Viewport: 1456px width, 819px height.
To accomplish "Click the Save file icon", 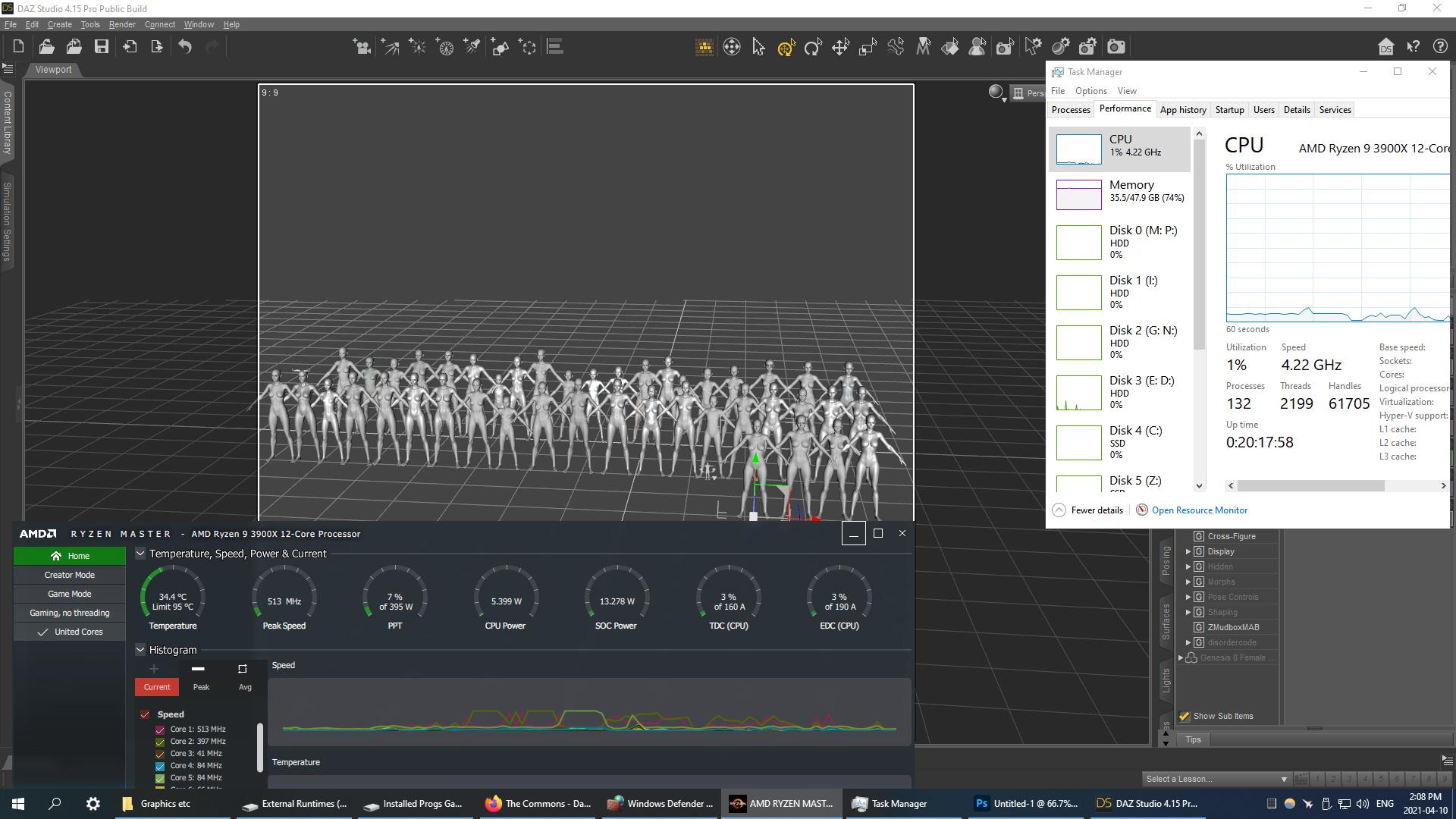I will click(x=101, y=47).
